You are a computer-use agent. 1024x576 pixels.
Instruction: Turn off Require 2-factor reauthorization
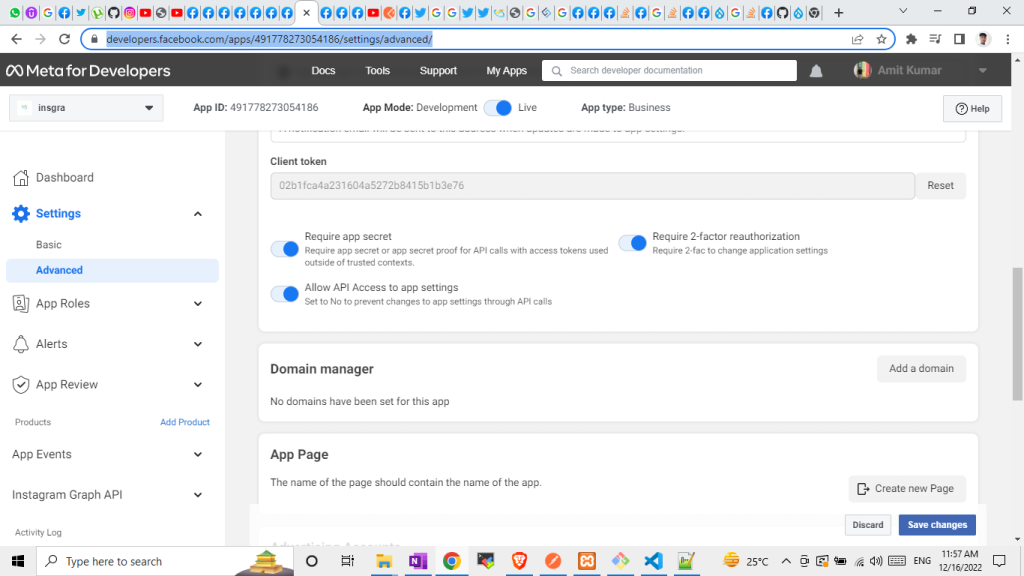point(632,243)
